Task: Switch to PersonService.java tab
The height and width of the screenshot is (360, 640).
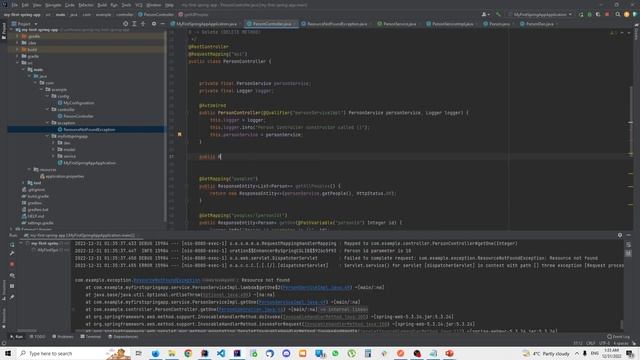Action: click(399, 24)
